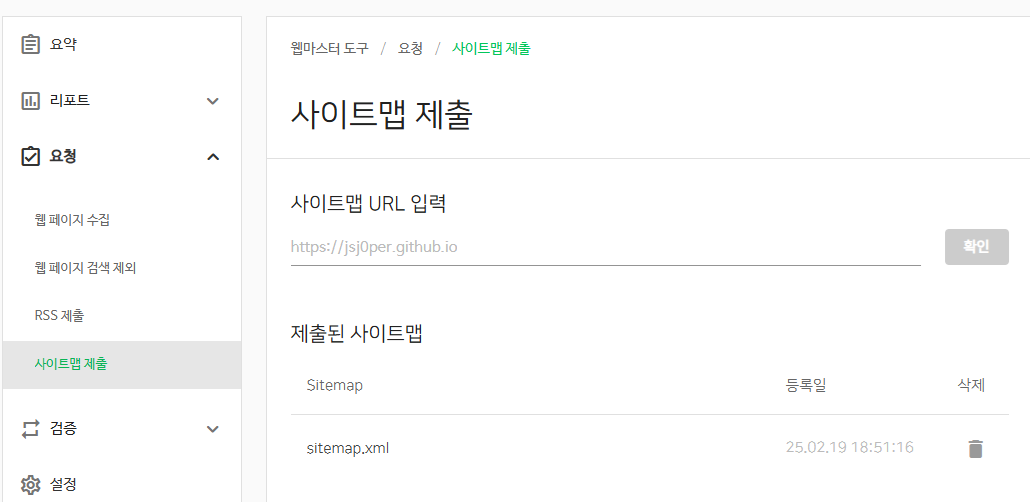Image resolution: width=1030 pixels, height=502 pixels.
Task: Open 웹 페이지 검색 제외 submenu
Action: pos(85,268)
